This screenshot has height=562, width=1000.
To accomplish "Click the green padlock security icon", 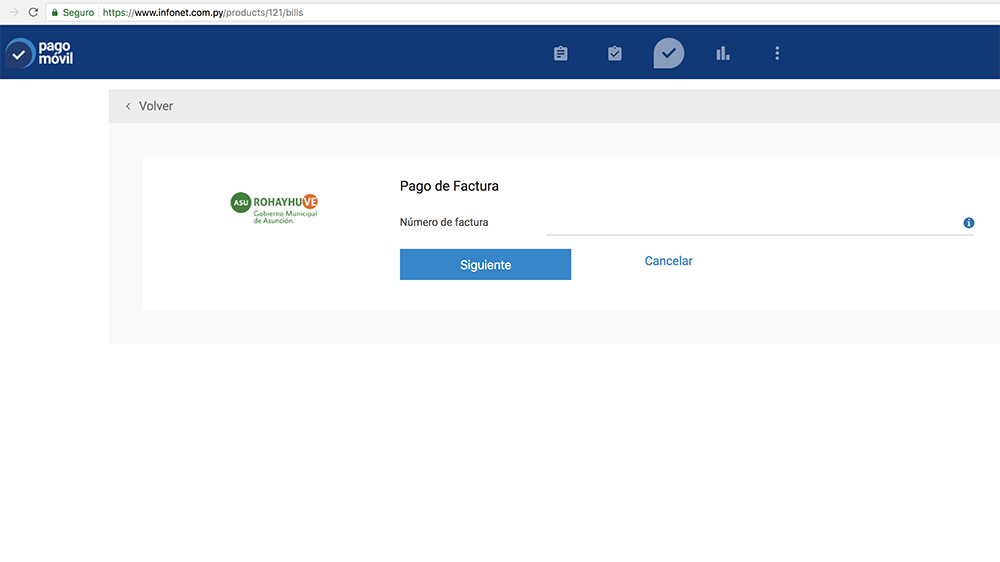I will point(55,12).
